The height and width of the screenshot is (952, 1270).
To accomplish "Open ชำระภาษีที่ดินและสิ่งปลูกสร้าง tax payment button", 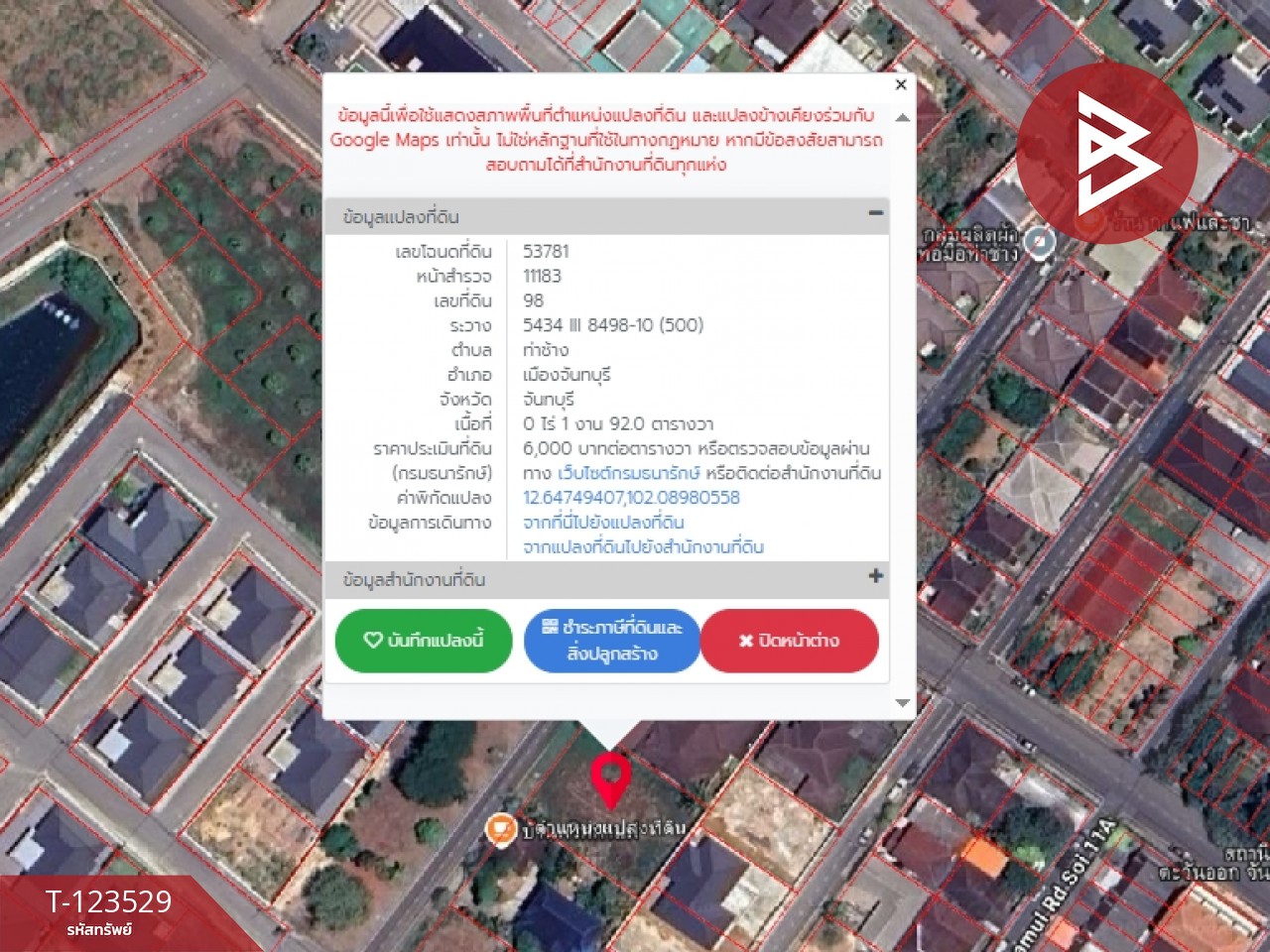I will point(612,641).
